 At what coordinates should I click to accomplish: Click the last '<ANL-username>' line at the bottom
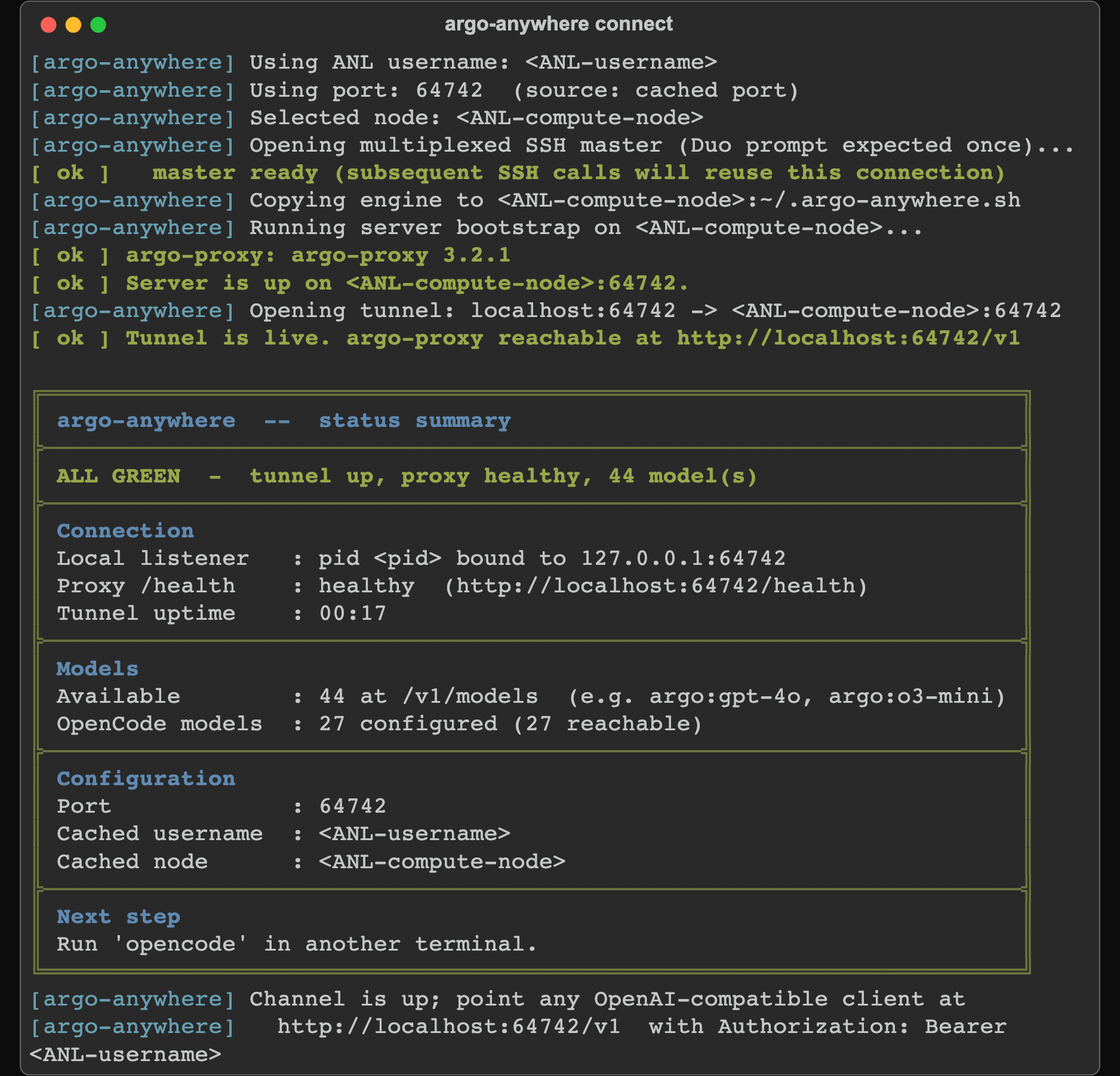[125, 1054]
